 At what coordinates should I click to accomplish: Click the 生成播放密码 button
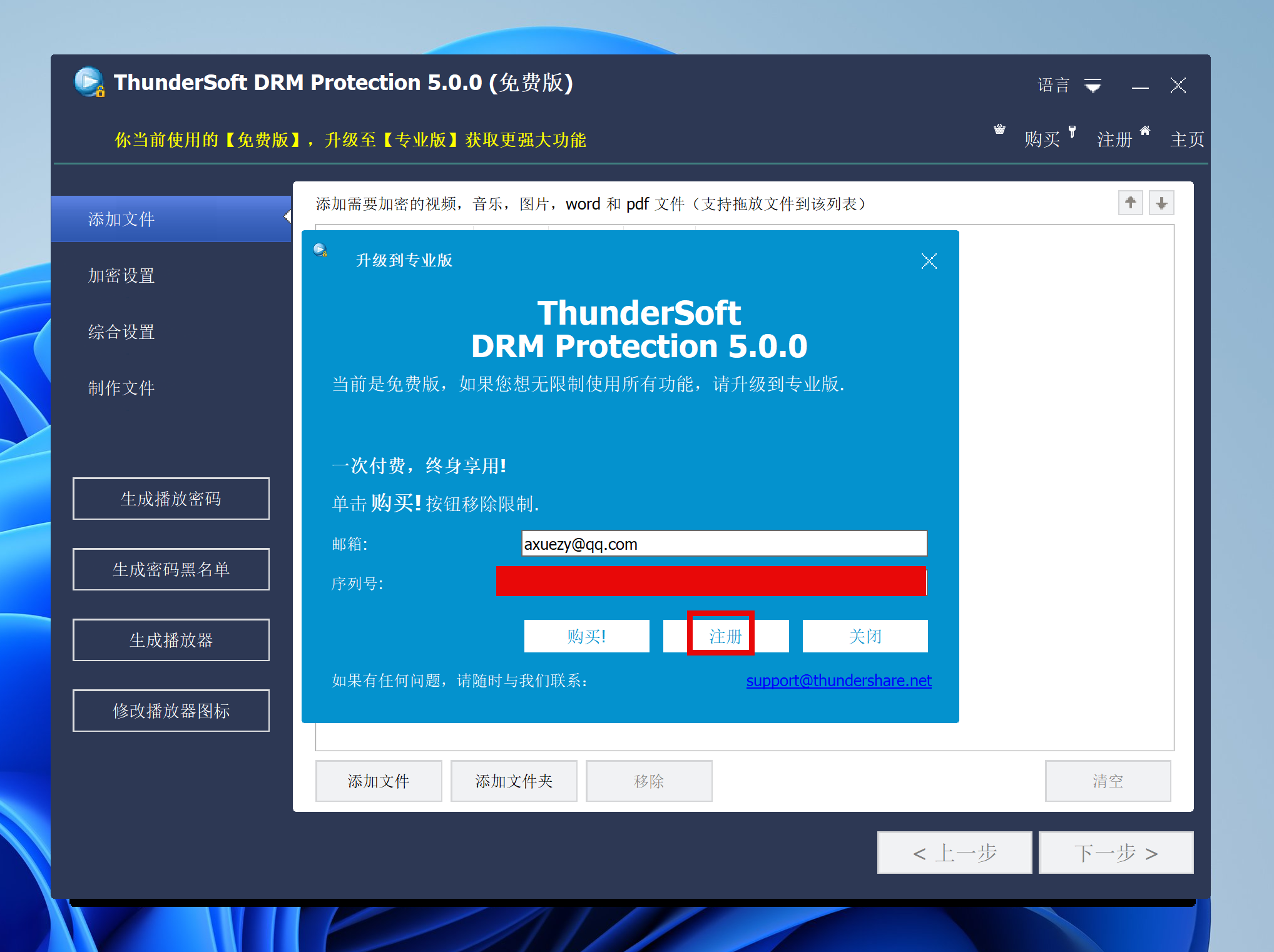[171, 499]
